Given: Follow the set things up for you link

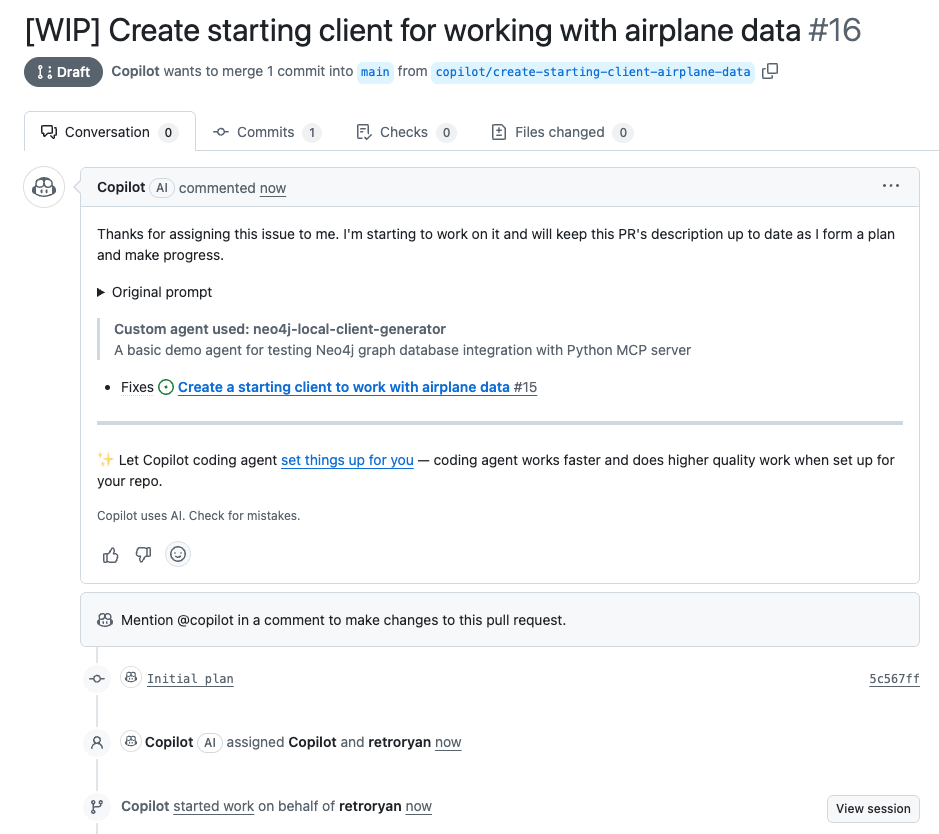Looking at the screenshot, I should pyautogui.click(x=347, y=460).
